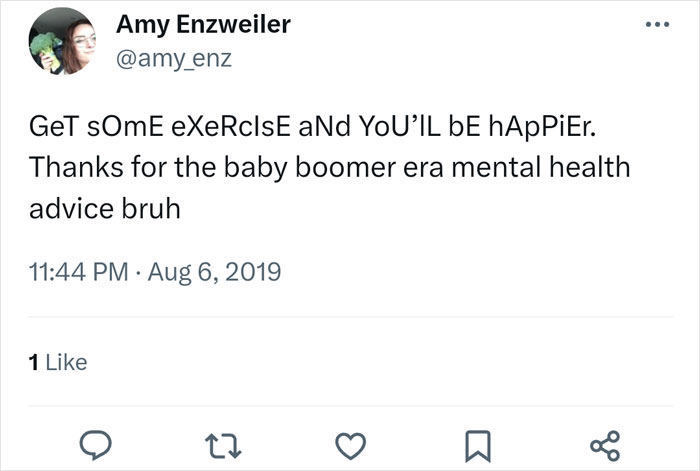Like the tweet with the heart icon
This screenshot has width=700, height=471.
pos(350,446)
